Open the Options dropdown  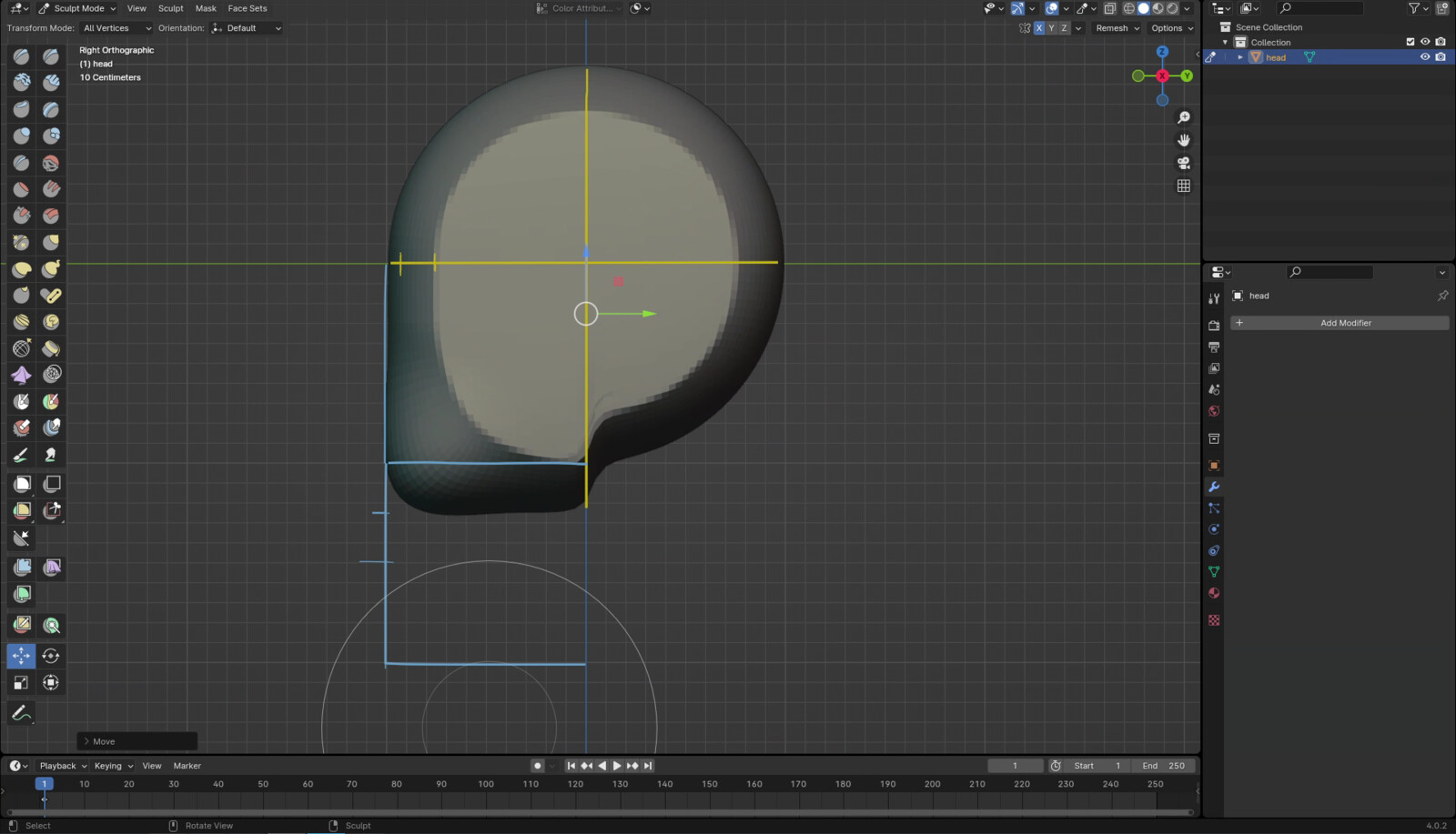point(1172,28)
